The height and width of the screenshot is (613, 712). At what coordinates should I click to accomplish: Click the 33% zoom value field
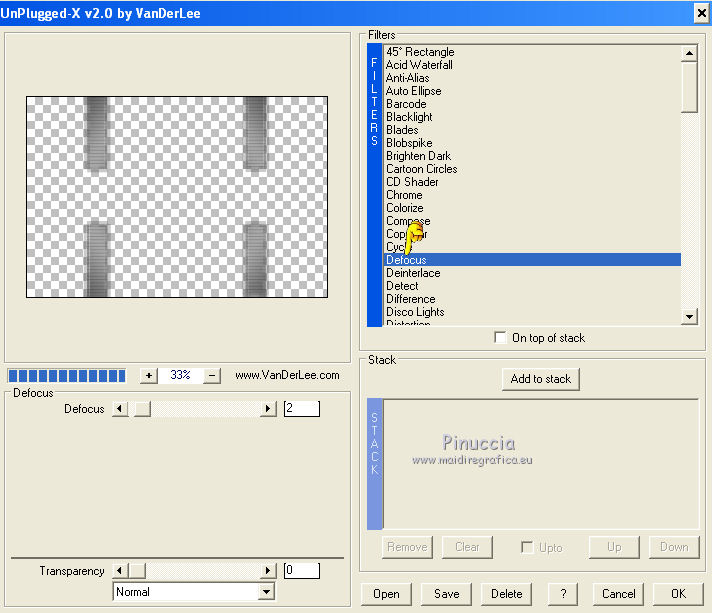[180, 376]
